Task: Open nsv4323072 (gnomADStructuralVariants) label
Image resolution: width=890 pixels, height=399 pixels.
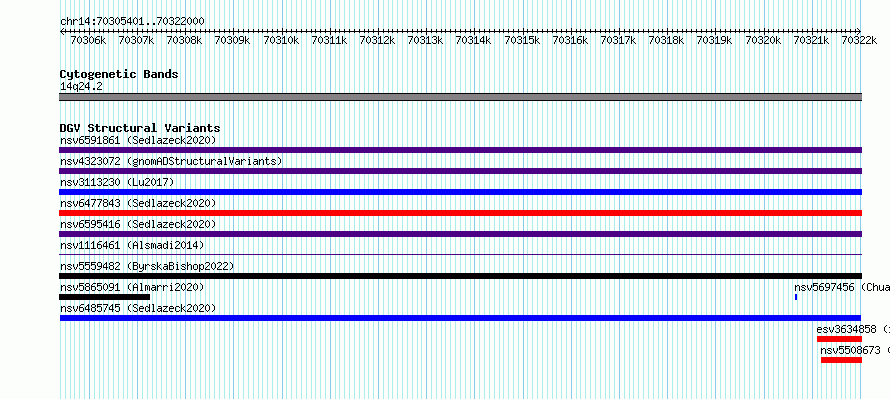Action: pyautogui.click(x=171, y=161)
